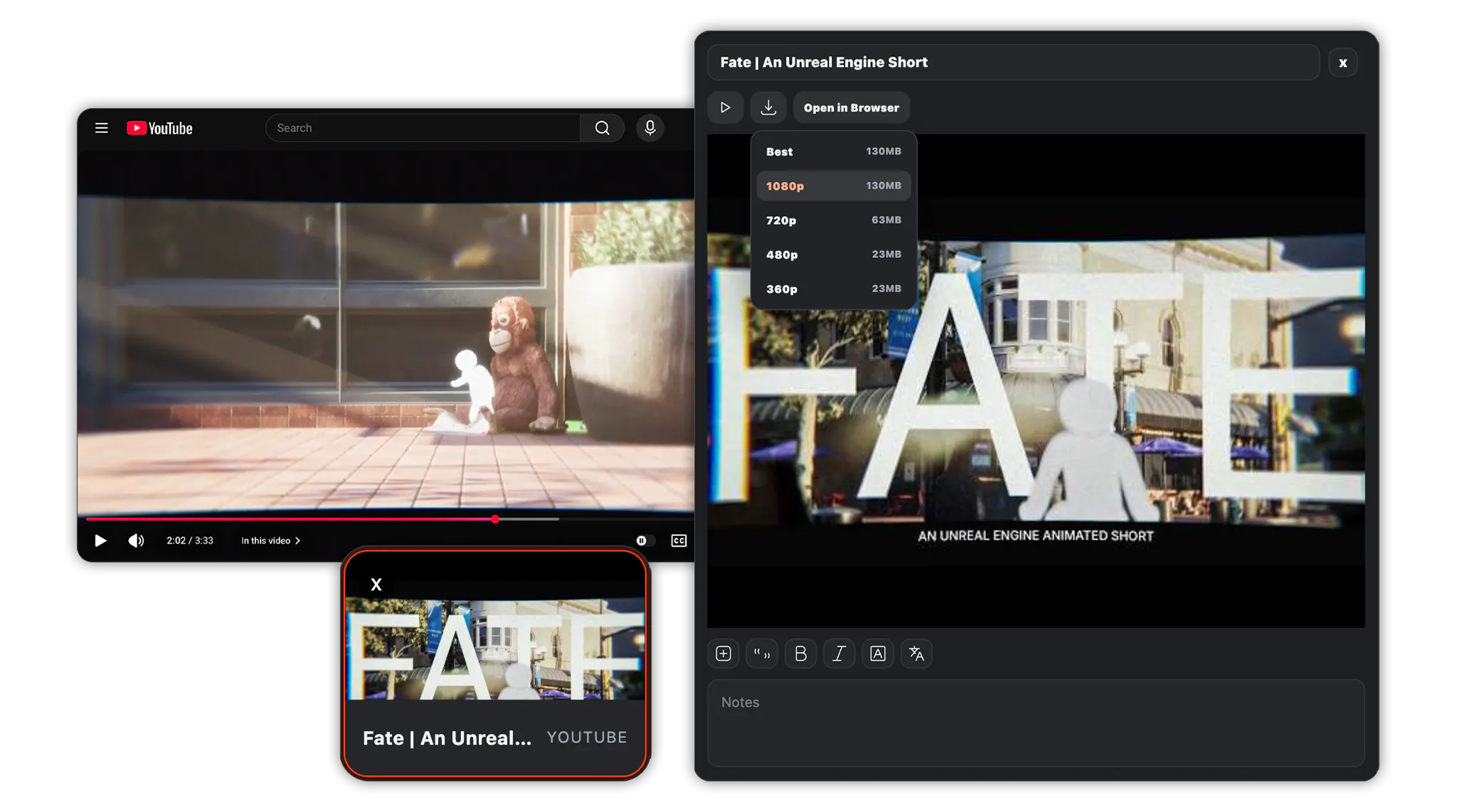Click Open in Browser button

click(852, 107)
